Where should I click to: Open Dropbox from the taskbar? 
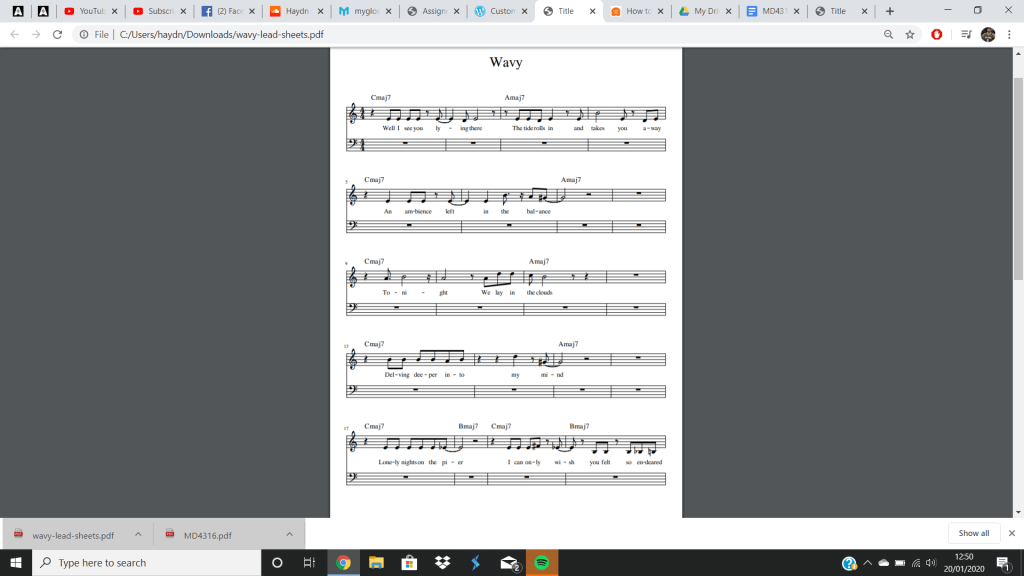pyautogui.click(x=442, y=562)
